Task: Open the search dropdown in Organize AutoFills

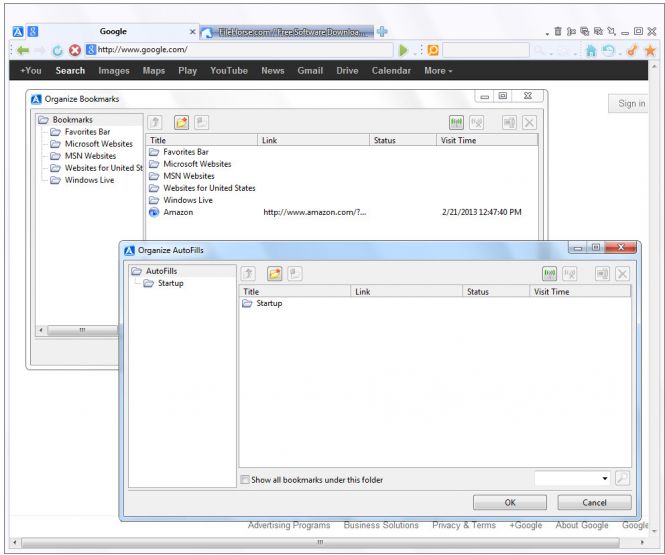Action: pos(604,478)
